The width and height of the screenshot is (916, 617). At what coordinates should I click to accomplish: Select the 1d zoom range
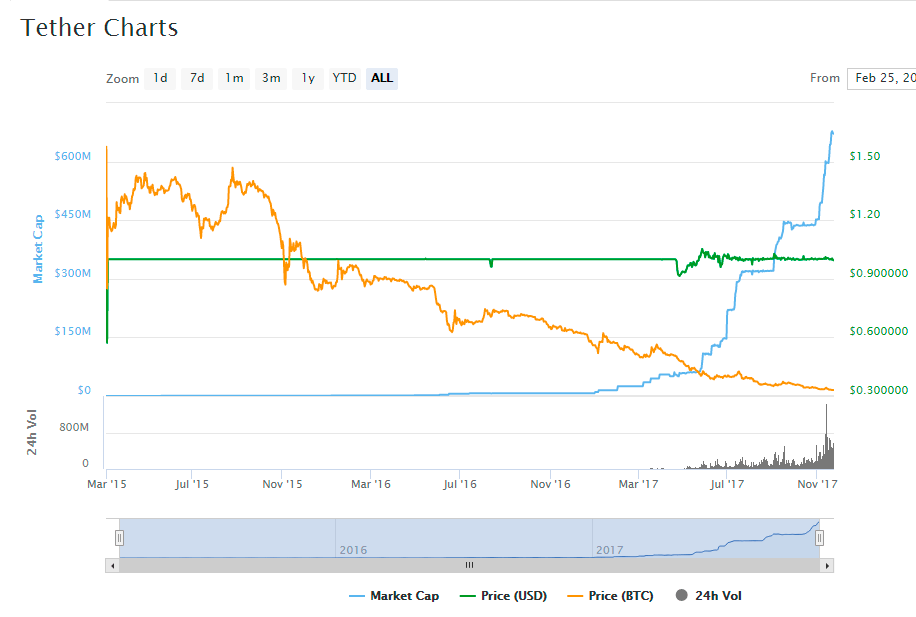click(160, 78)
